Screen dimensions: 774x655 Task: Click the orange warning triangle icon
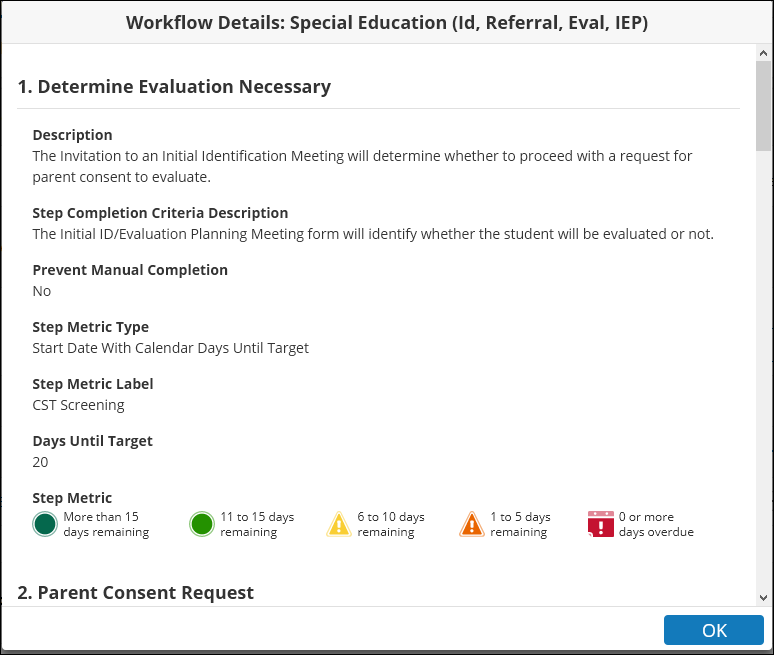pos(472,524)
